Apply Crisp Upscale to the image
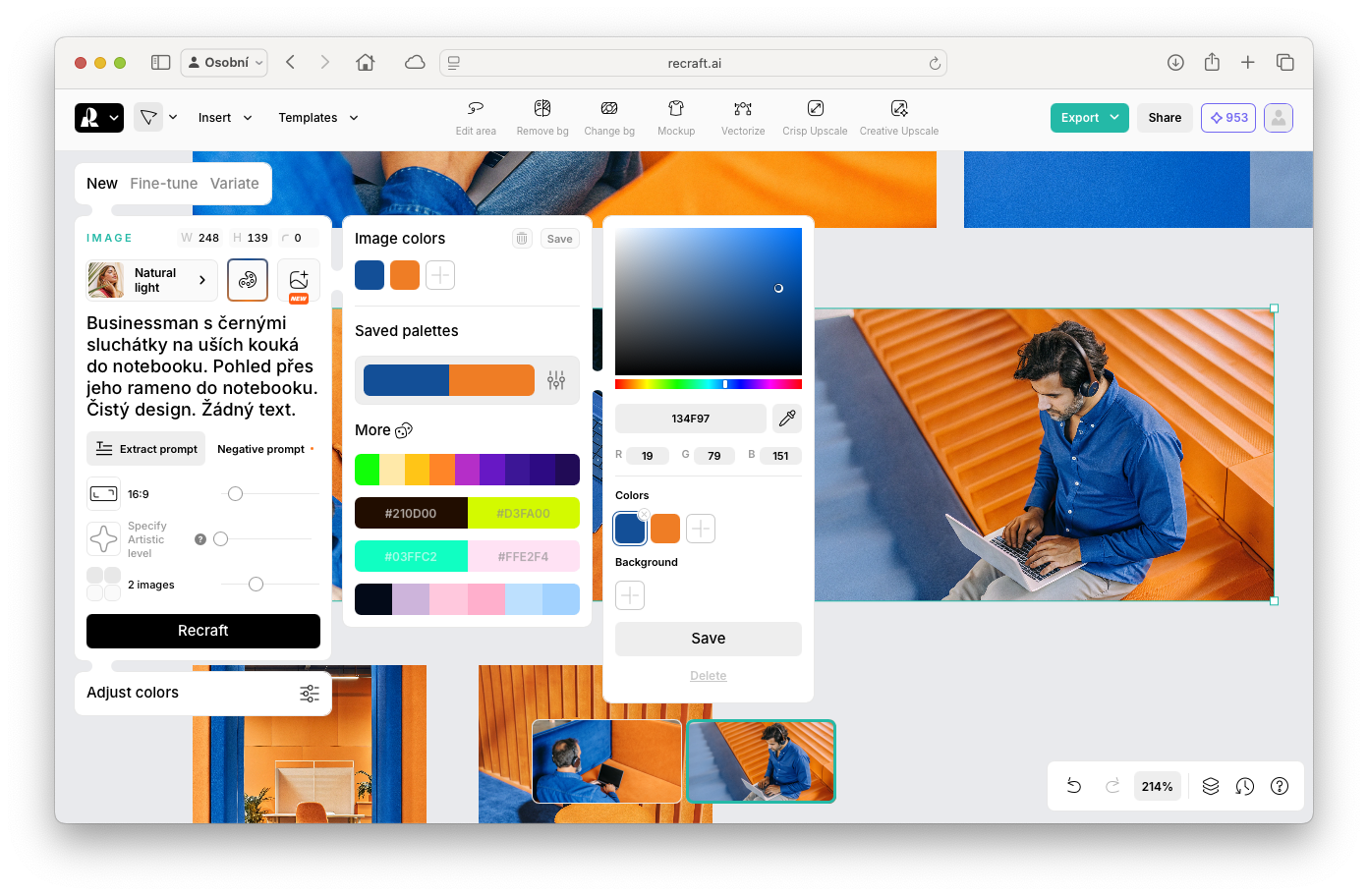The width and height of the screenshot is (1368, 896). [815, 117]
